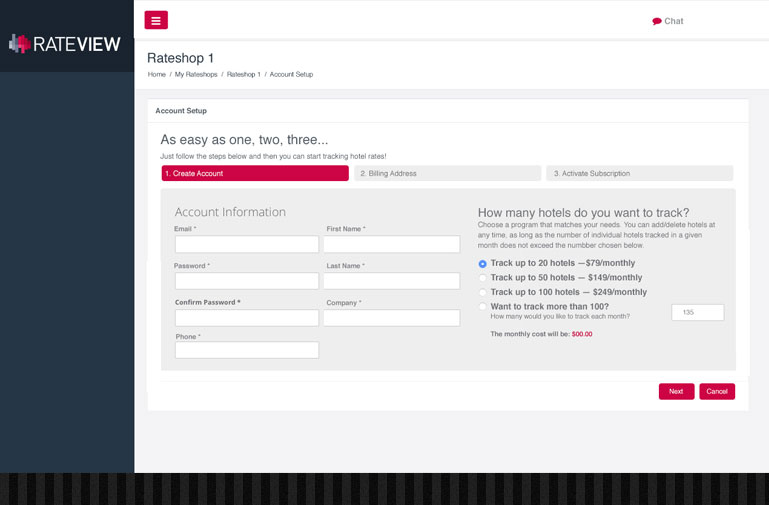Select Track up to 20 hotels option

click(483, 264)
